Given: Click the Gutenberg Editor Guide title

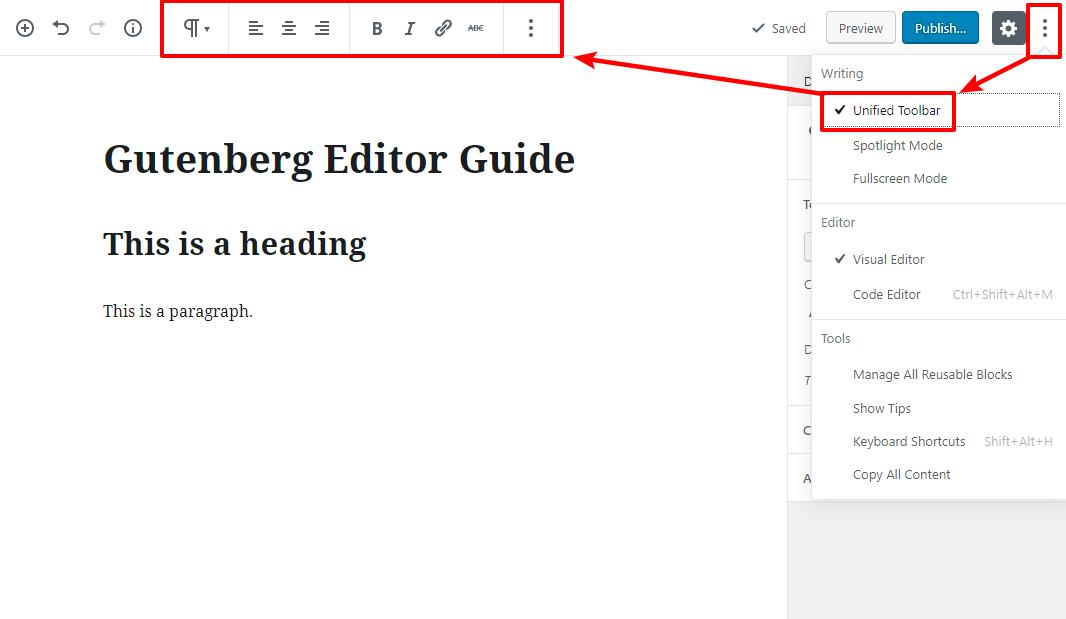Looking at the screenshot, I should click(339, 159).
